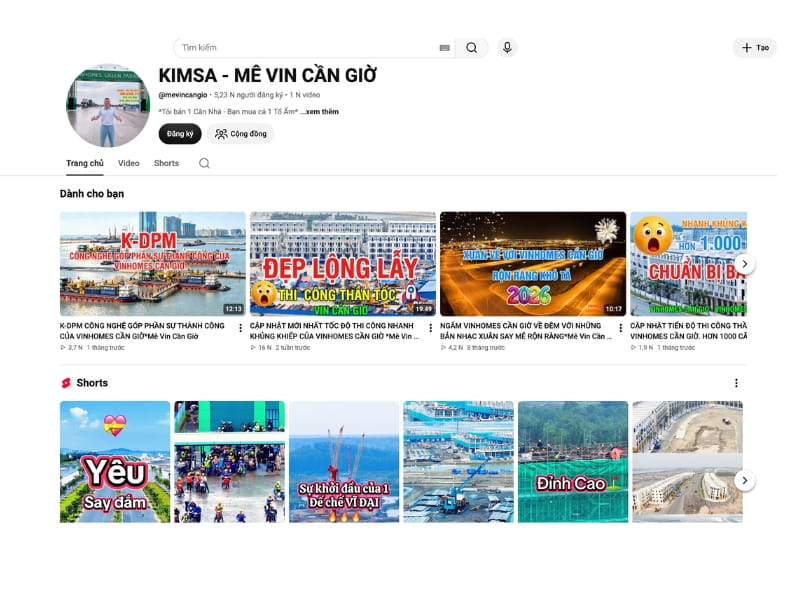The width and height of the screenshot is (800, 600).
Task: Open the aerial townhouses short
Action: (x=688, y=462)
